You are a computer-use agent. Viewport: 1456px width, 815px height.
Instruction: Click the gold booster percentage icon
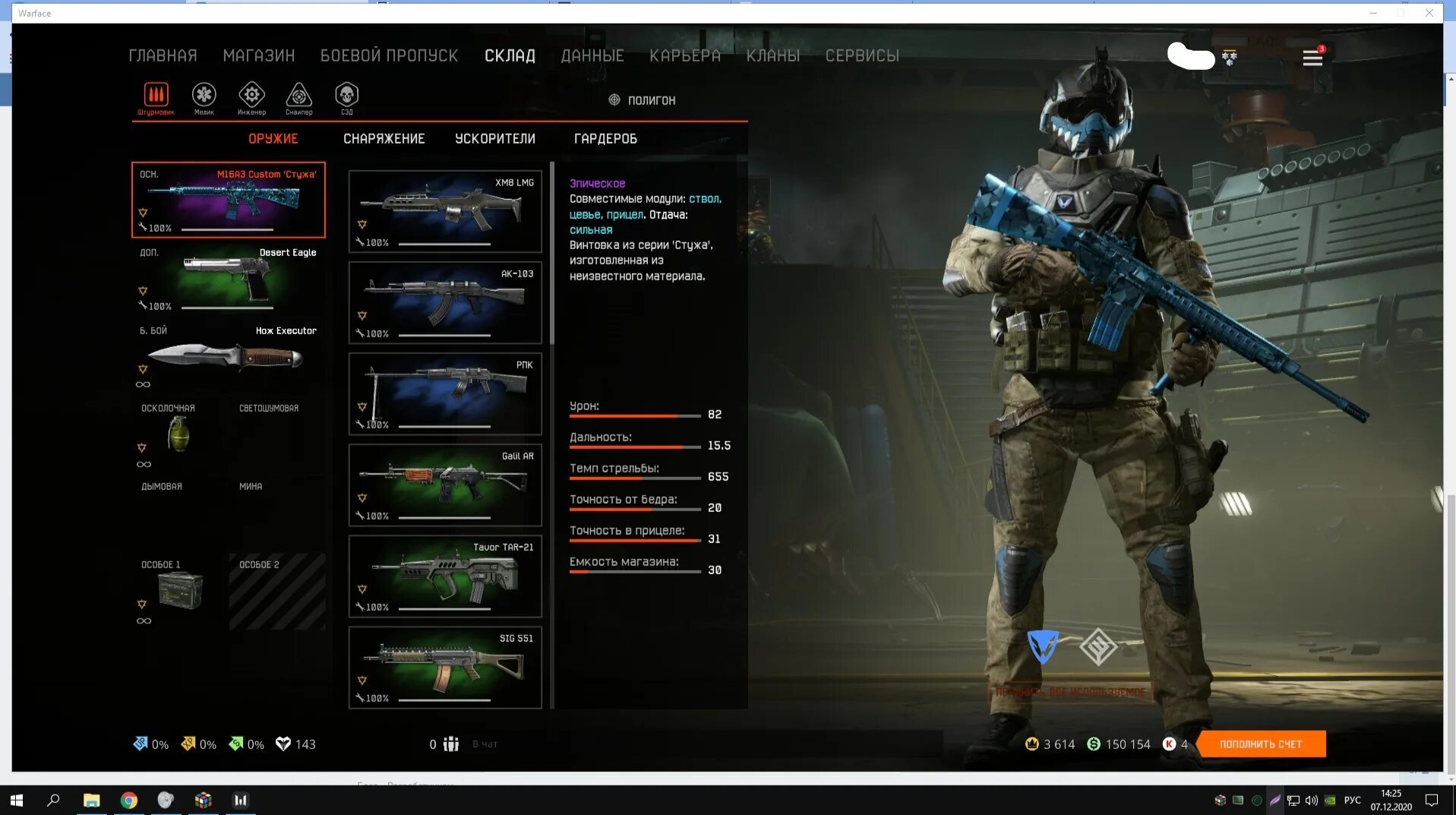188,744
